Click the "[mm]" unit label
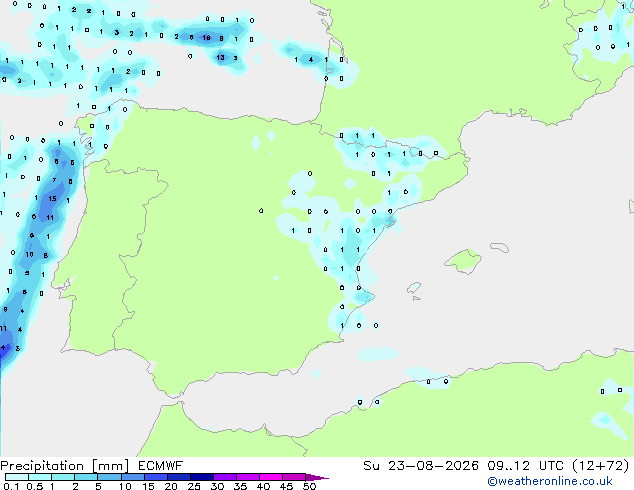634x490 pixels. point(110,466)
